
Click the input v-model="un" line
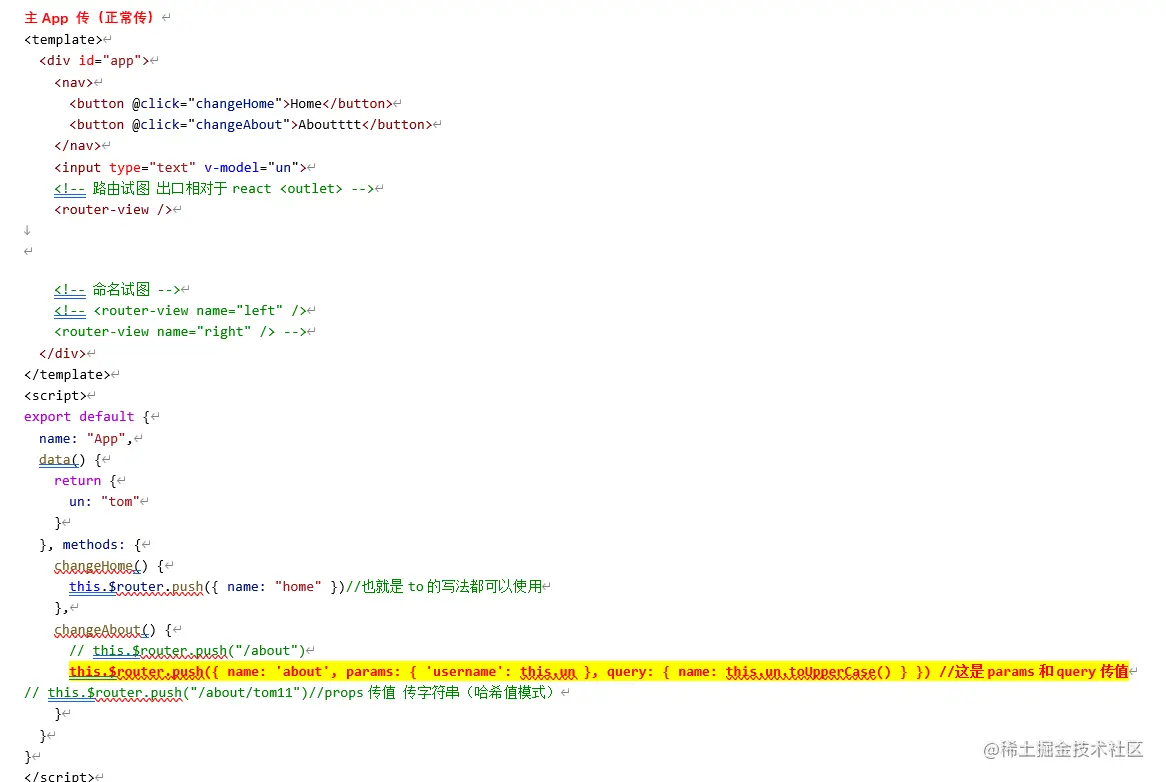(180, 167)
